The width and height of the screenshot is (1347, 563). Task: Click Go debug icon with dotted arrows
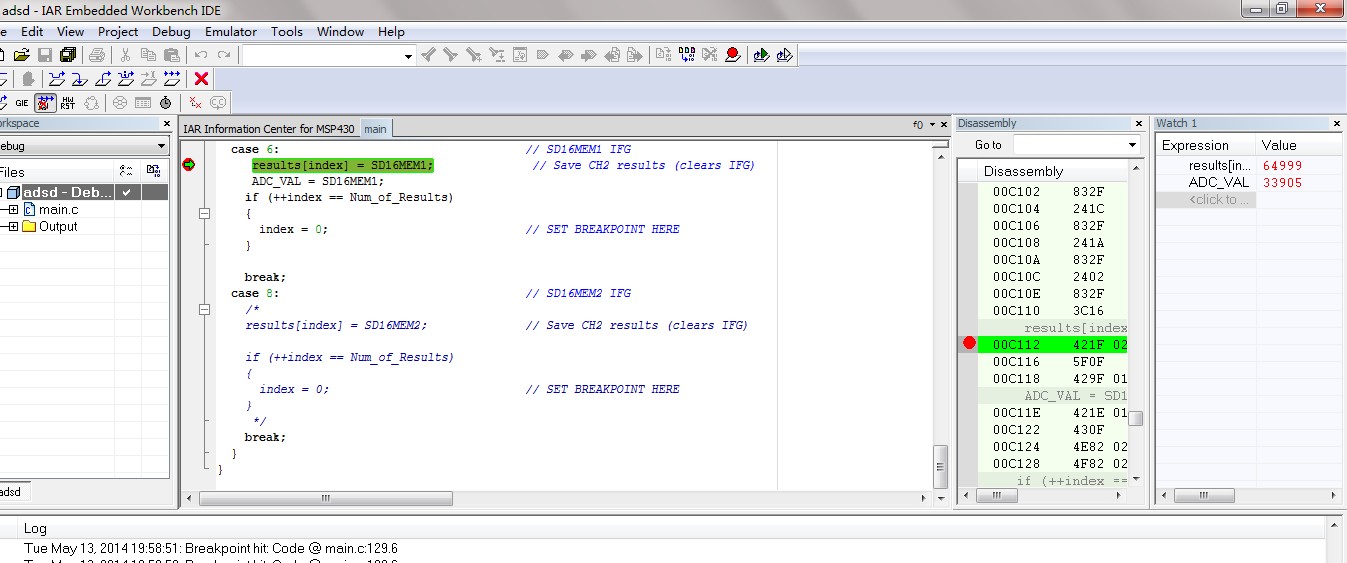[172, 78]
